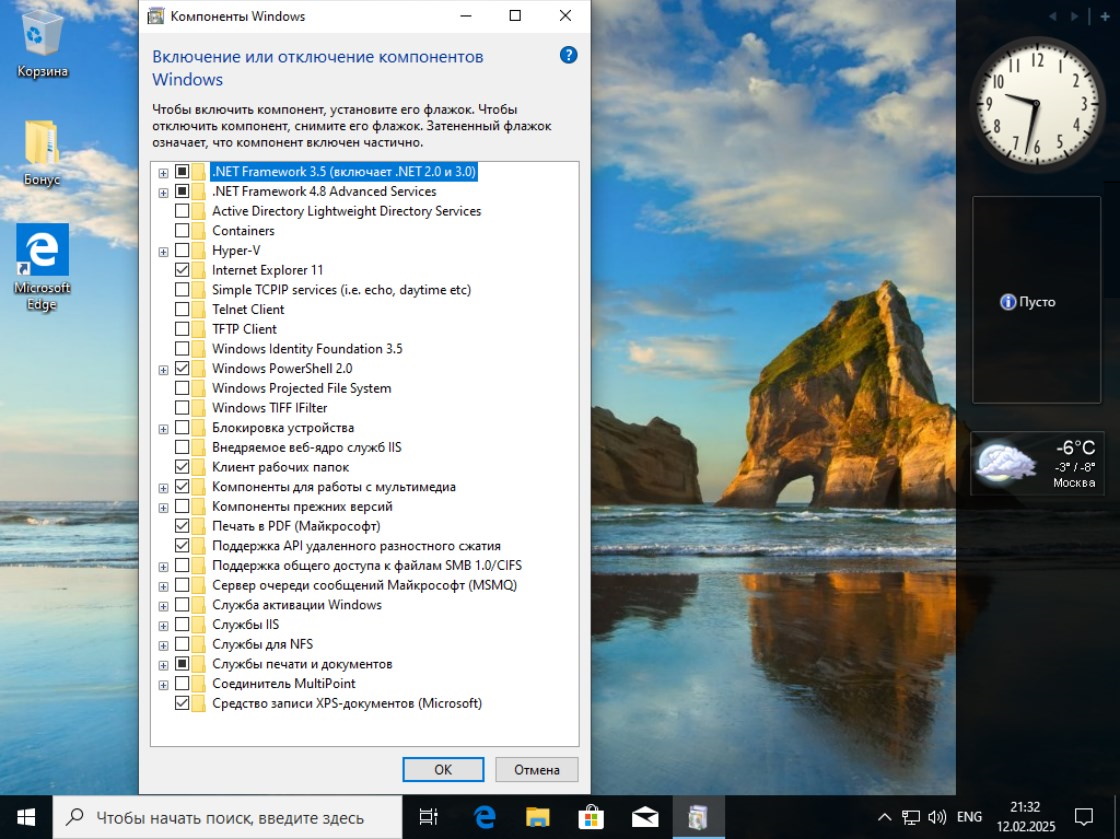Launch Microsoft Edge desktop shortcut
1120x839 pixels.
click(x=42, y=252)
